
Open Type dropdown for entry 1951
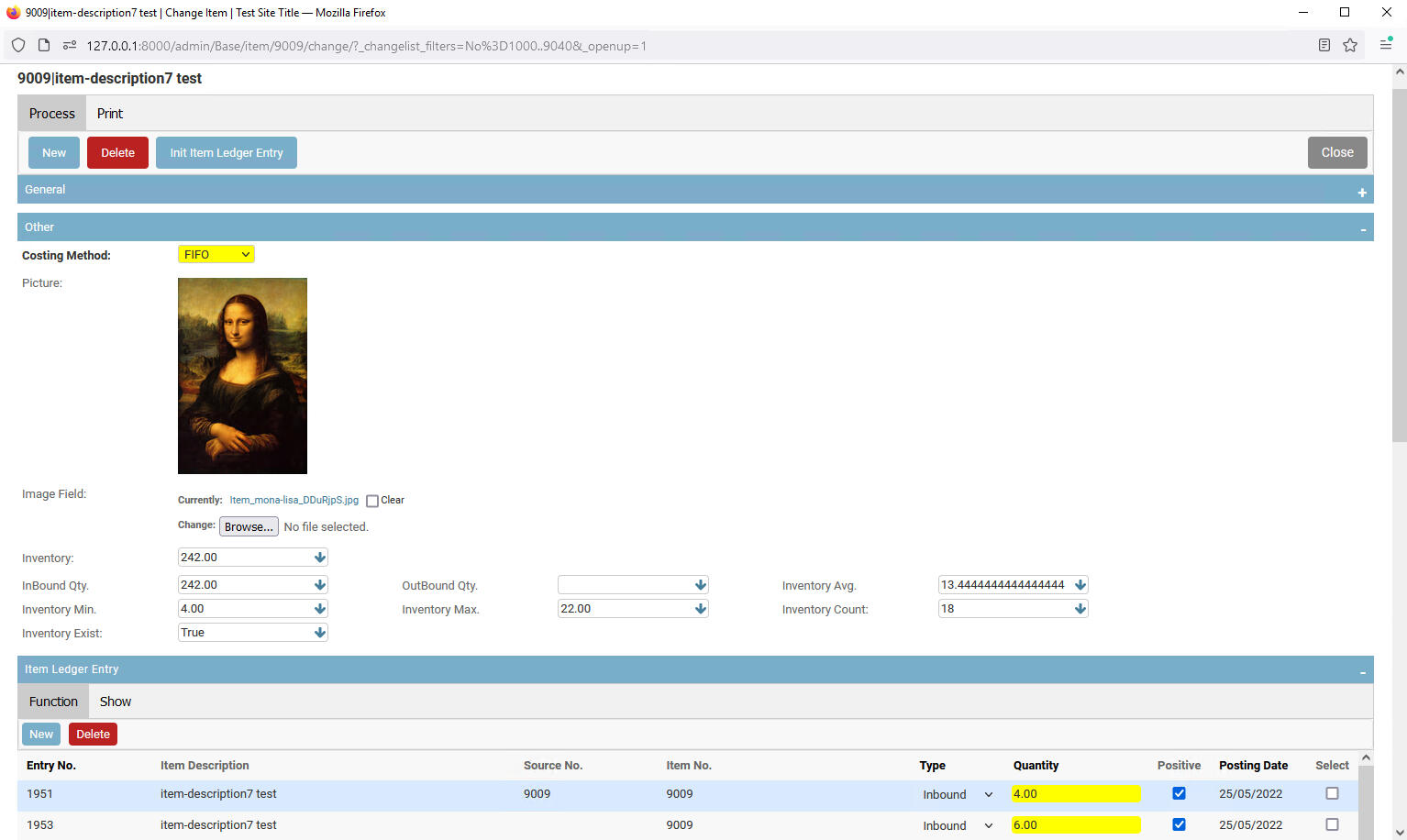click(958, 795)
